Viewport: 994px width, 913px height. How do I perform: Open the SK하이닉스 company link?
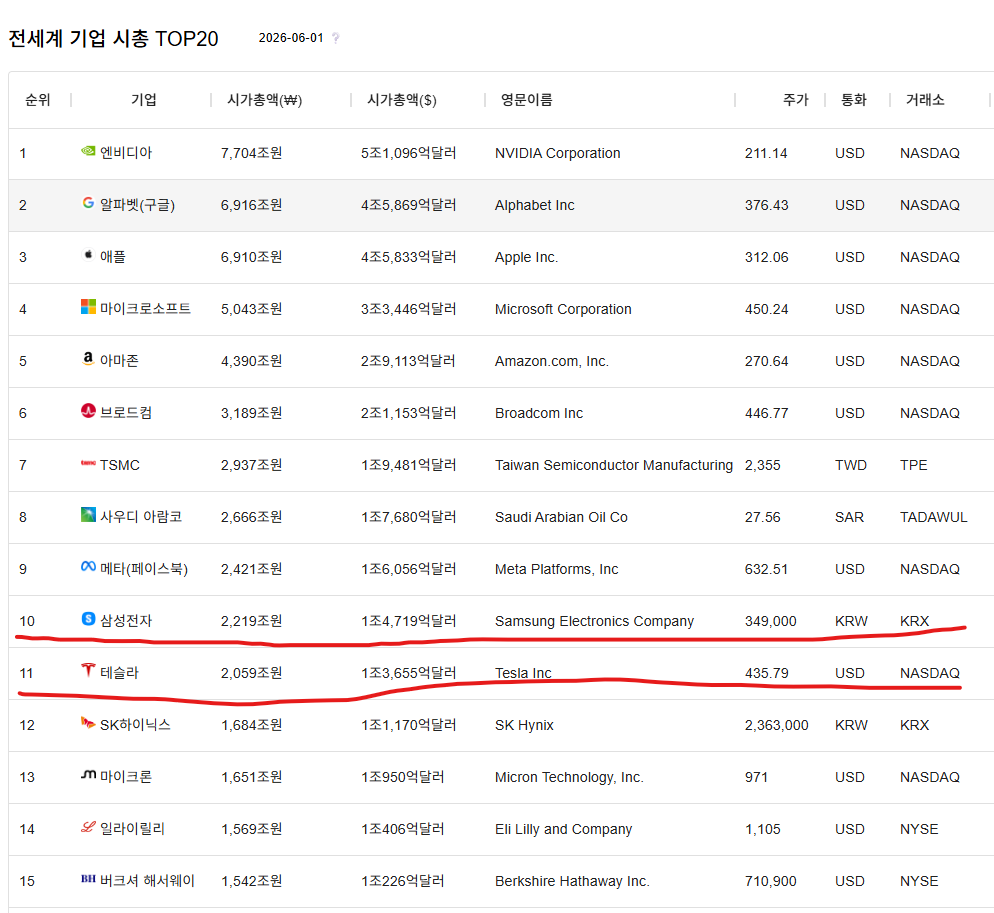pos(136,724)
